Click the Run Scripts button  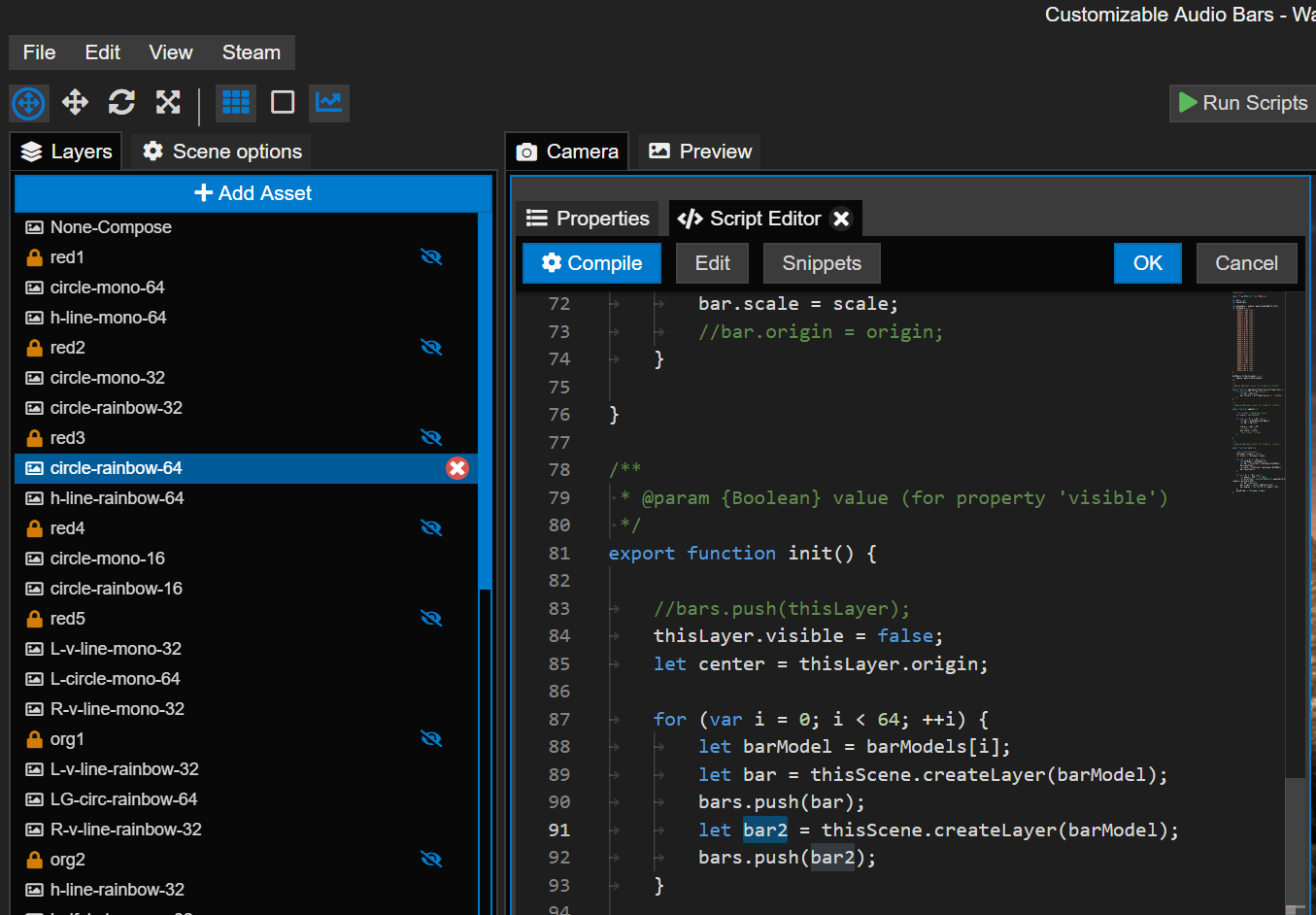click(x=1242, y=103)
